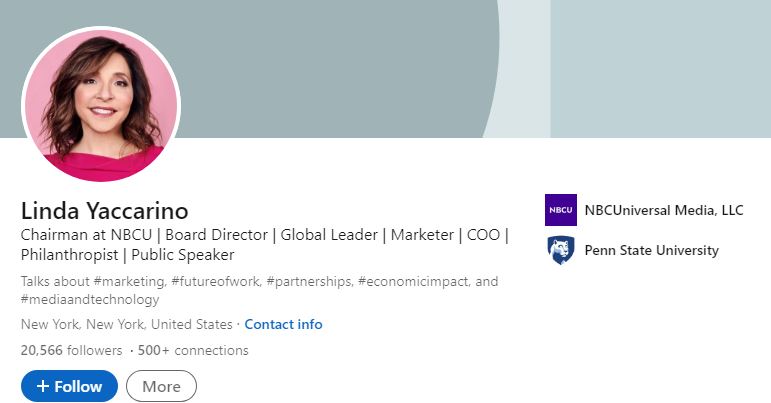Click the Linda Yaccarino name heading
This screenshot has width=771, height=403.
pos(104,211)
